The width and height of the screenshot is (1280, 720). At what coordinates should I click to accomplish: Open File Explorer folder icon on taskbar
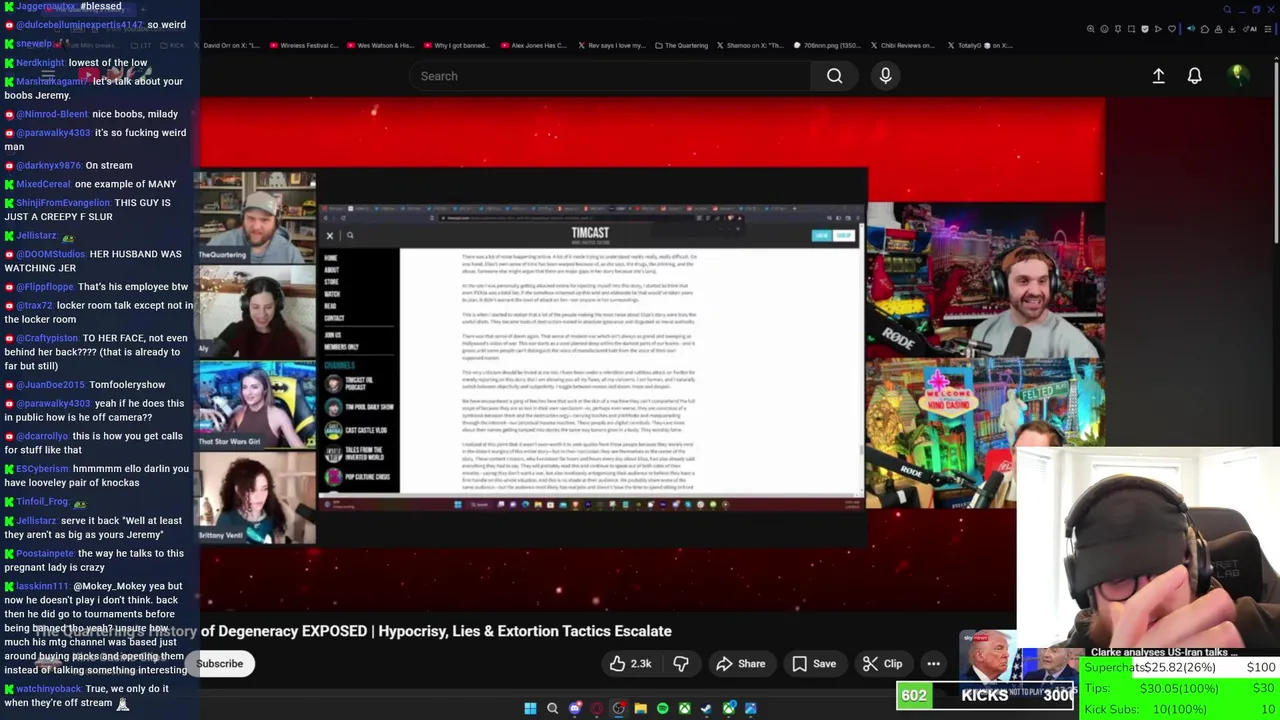click(640, 709)
